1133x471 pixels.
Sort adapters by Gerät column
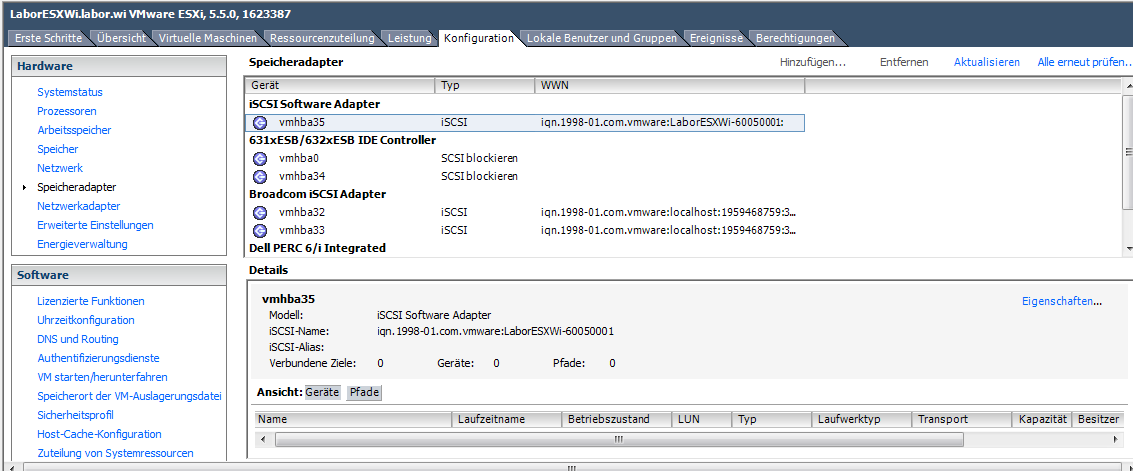(340, 86)
